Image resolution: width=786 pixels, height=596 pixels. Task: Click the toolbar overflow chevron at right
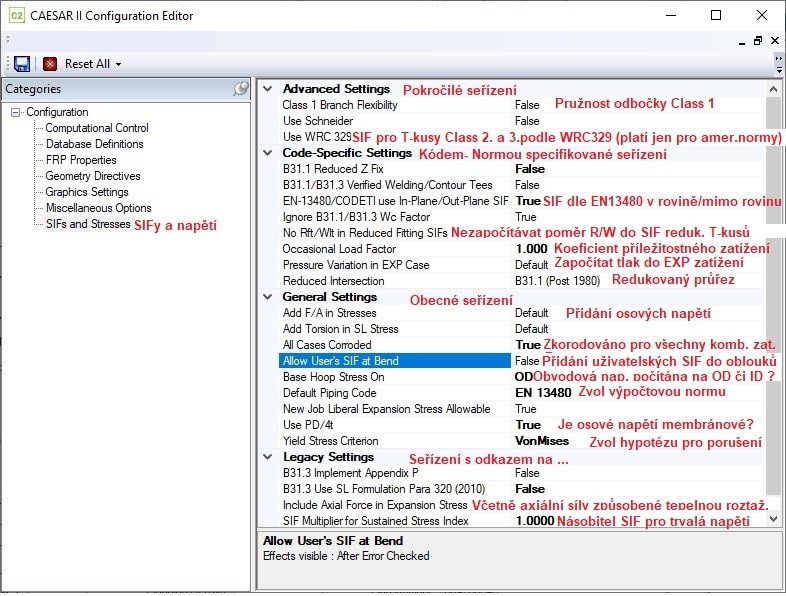[779, 64]
